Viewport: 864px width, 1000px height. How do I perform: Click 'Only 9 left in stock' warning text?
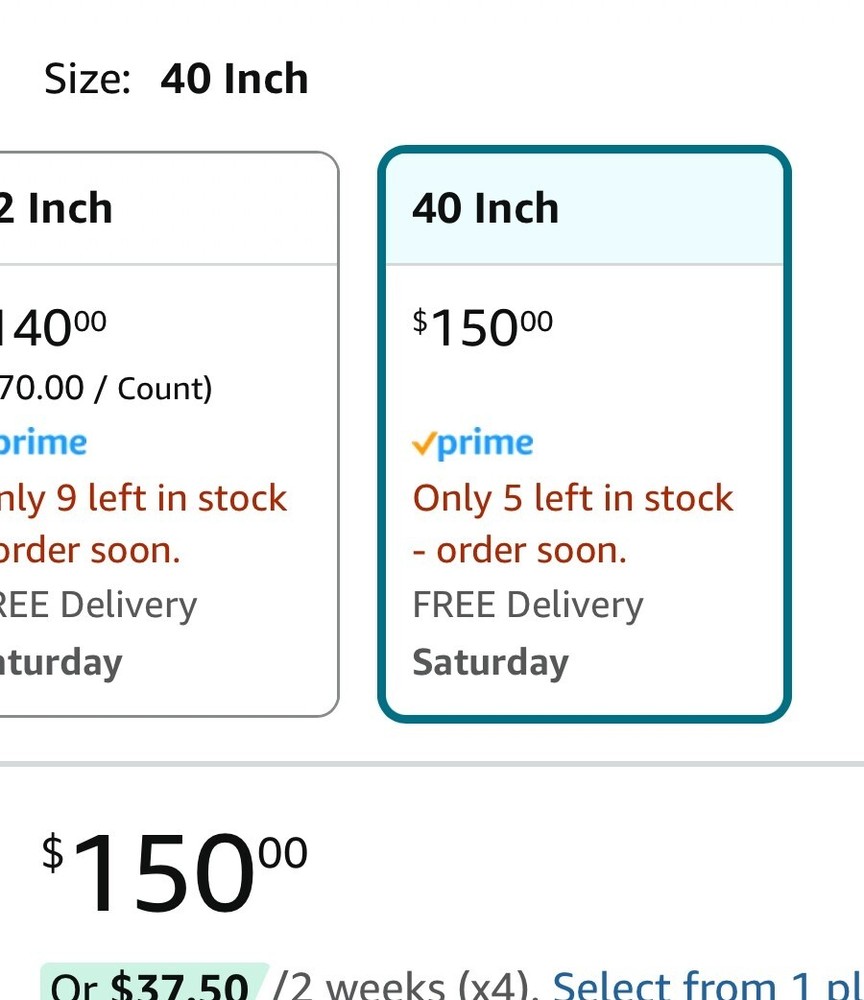click(145, 498)
